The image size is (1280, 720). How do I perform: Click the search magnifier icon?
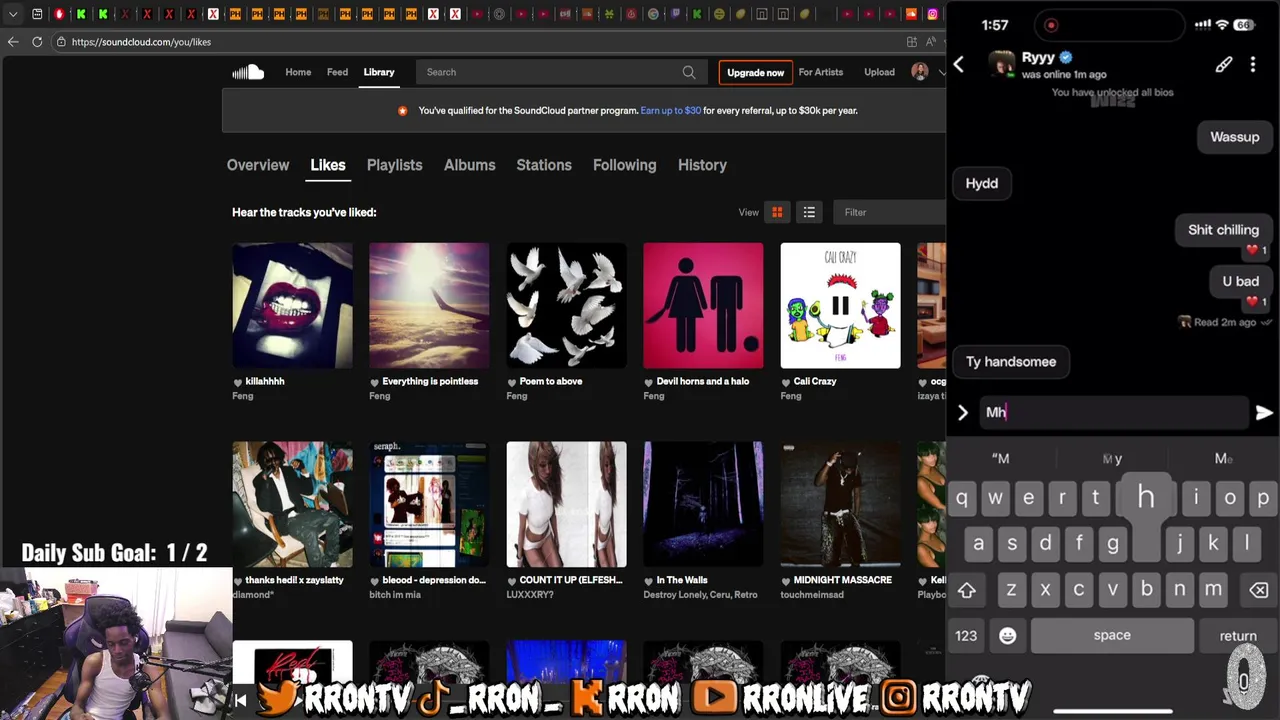[689, 72]
